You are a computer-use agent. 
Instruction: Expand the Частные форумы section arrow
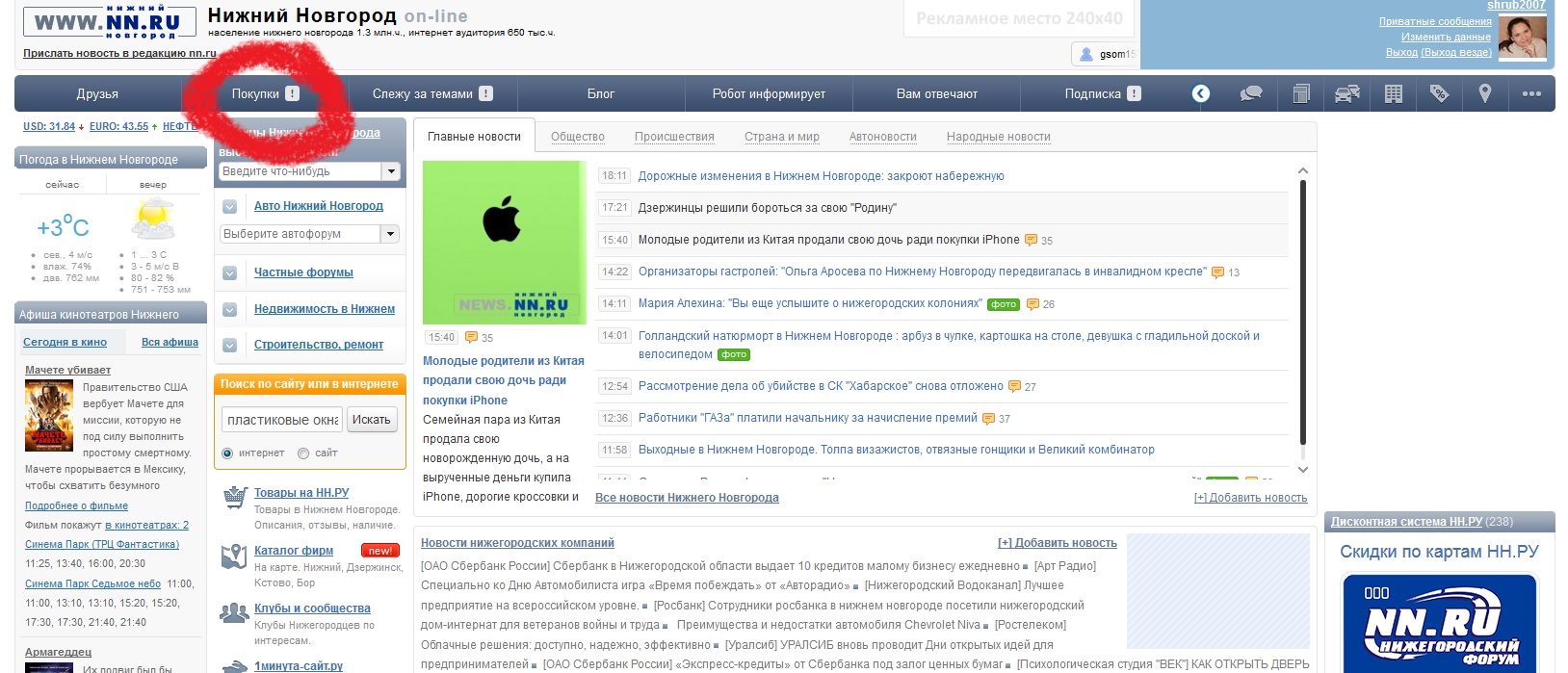(x=229, y=272)
